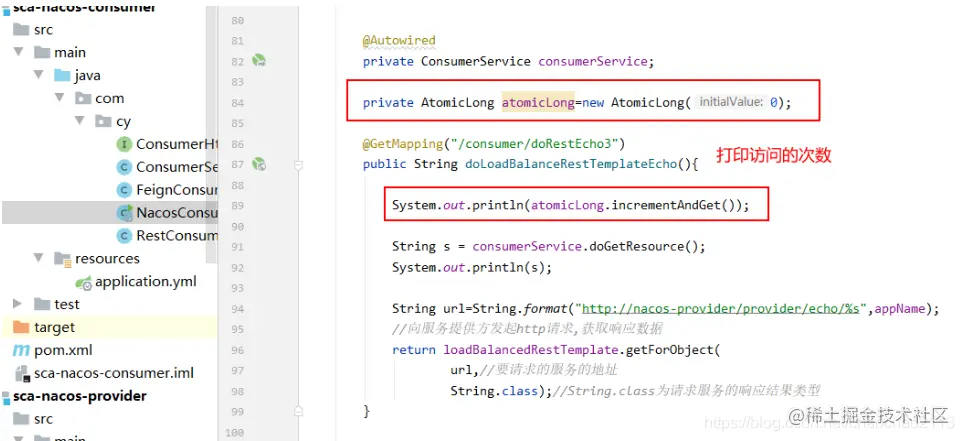The height and width of the screenshot is (441, 964).
Task: Select the sca-nacos-provider module
Action: tap(80, 396)
